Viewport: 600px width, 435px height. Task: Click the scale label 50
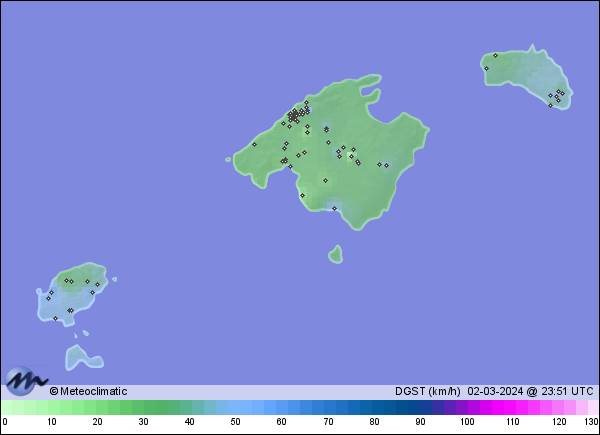point(235,422)
